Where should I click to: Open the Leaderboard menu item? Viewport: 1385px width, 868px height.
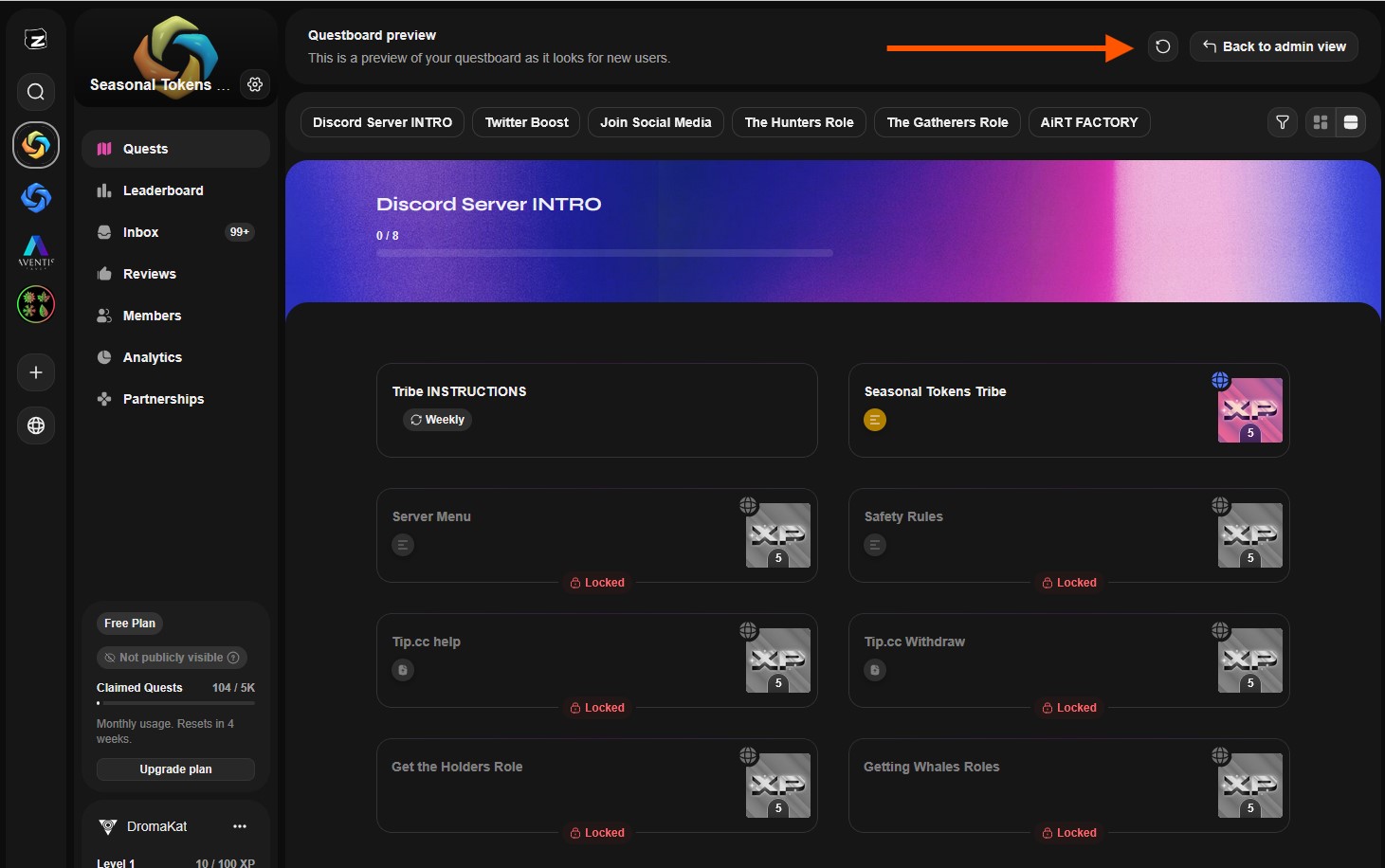coord(163,190)
